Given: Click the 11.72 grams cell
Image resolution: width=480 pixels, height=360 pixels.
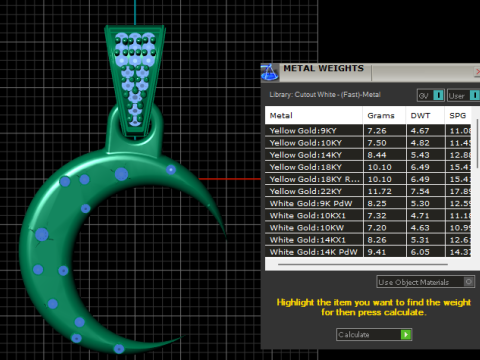Looking at the screenshot, I should click(x=384, y=191).
